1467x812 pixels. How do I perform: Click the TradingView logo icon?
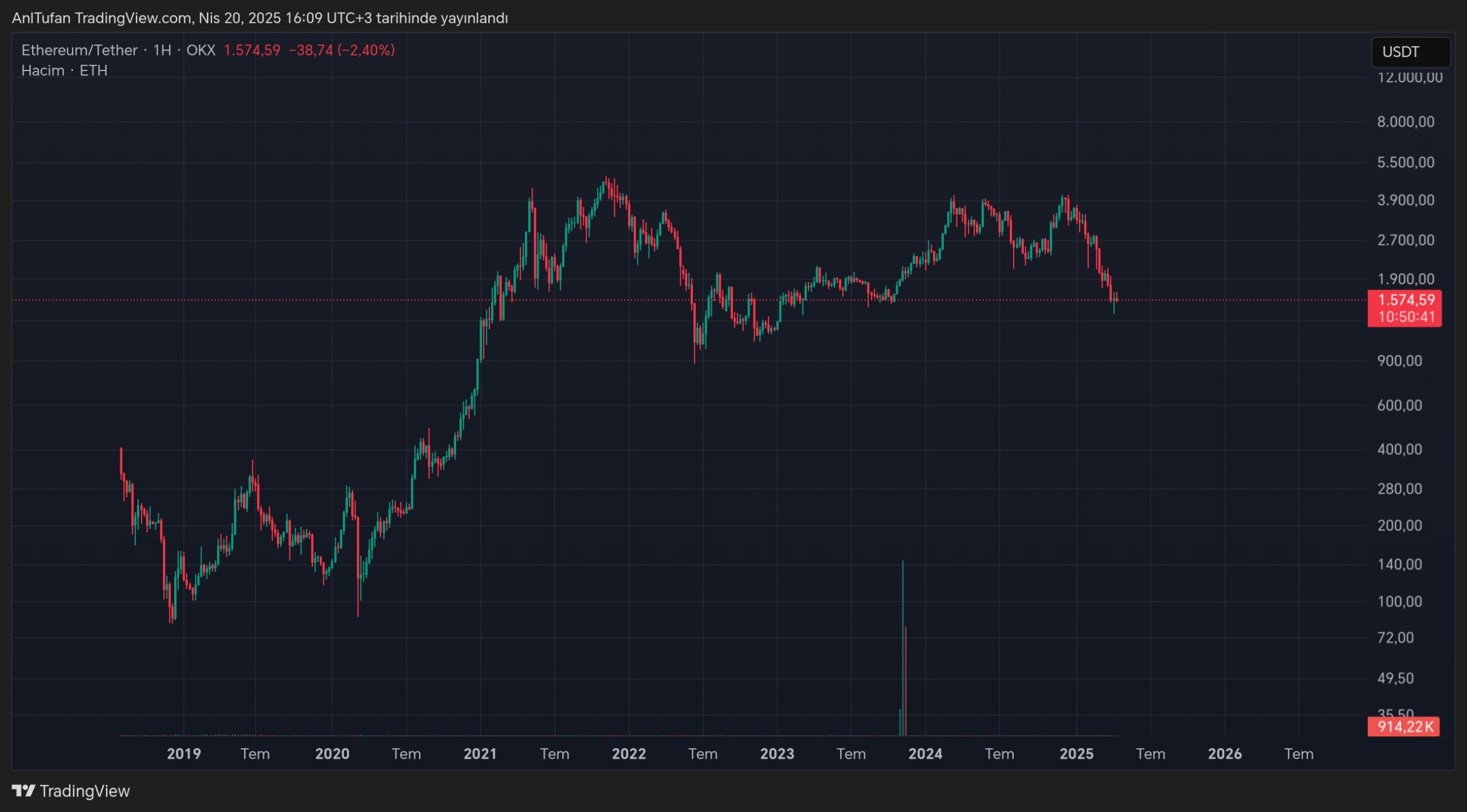point(23,791)
